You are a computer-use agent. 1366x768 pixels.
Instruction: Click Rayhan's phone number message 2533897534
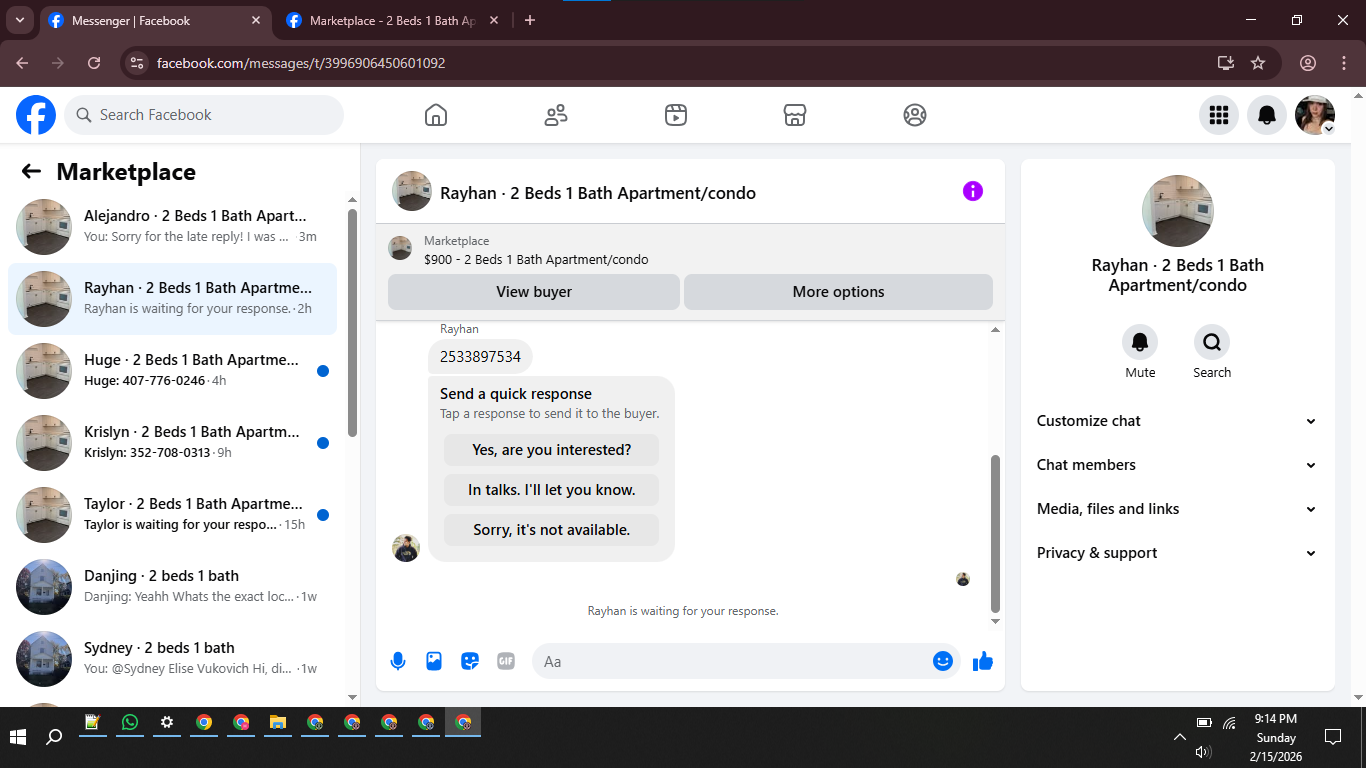[480, 357]
